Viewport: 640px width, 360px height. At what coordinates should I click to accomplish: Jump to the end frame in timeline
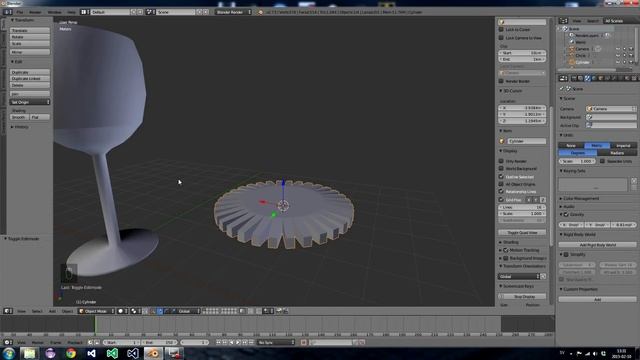click(251, 342)
